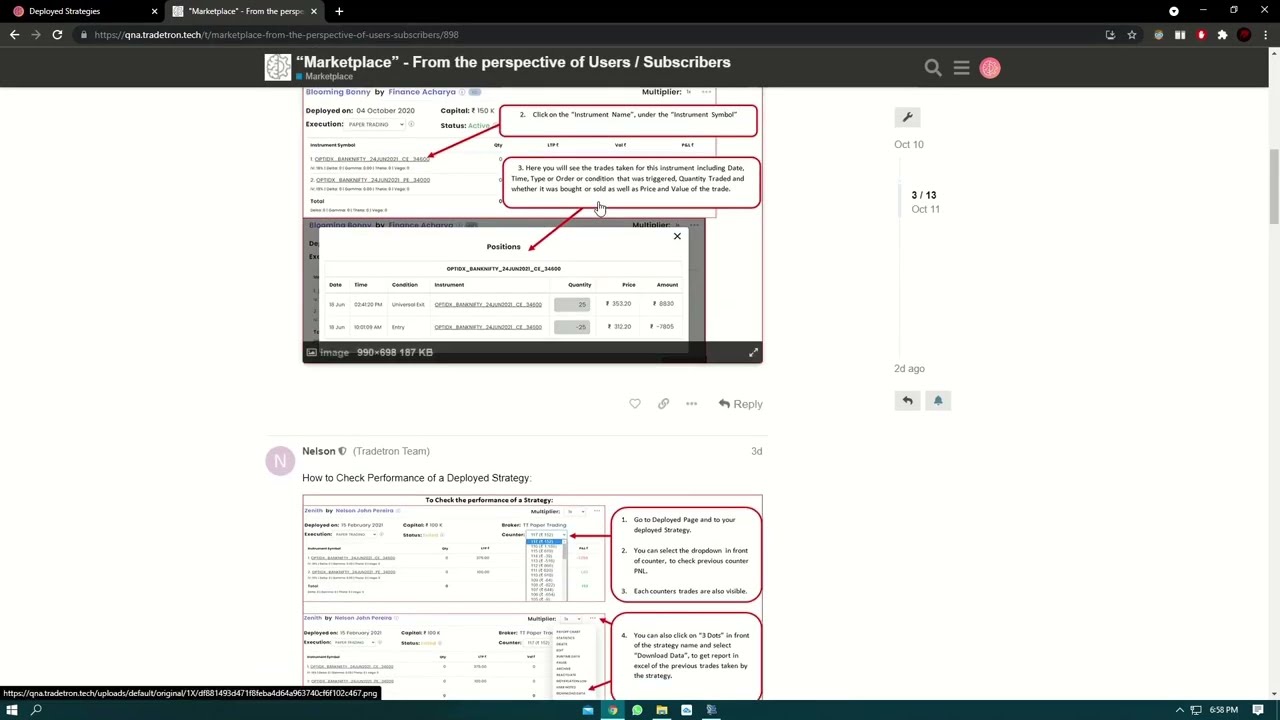Click the goggles face extension icon

coord(1159,35)
